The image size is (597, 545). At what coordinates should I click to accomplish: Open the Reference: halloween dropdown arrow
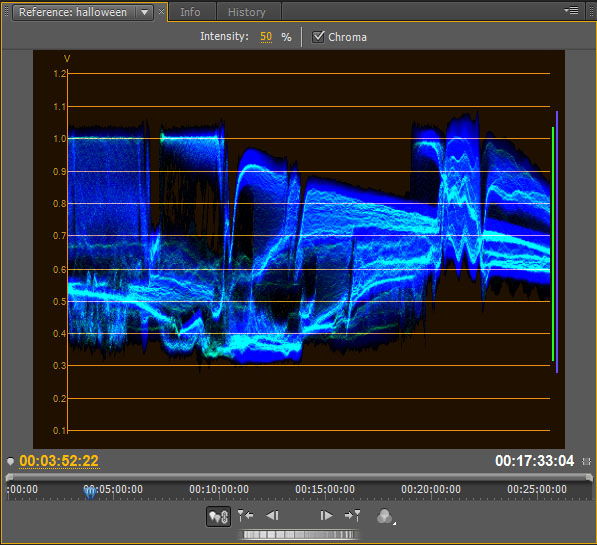(x=144, y=12)
